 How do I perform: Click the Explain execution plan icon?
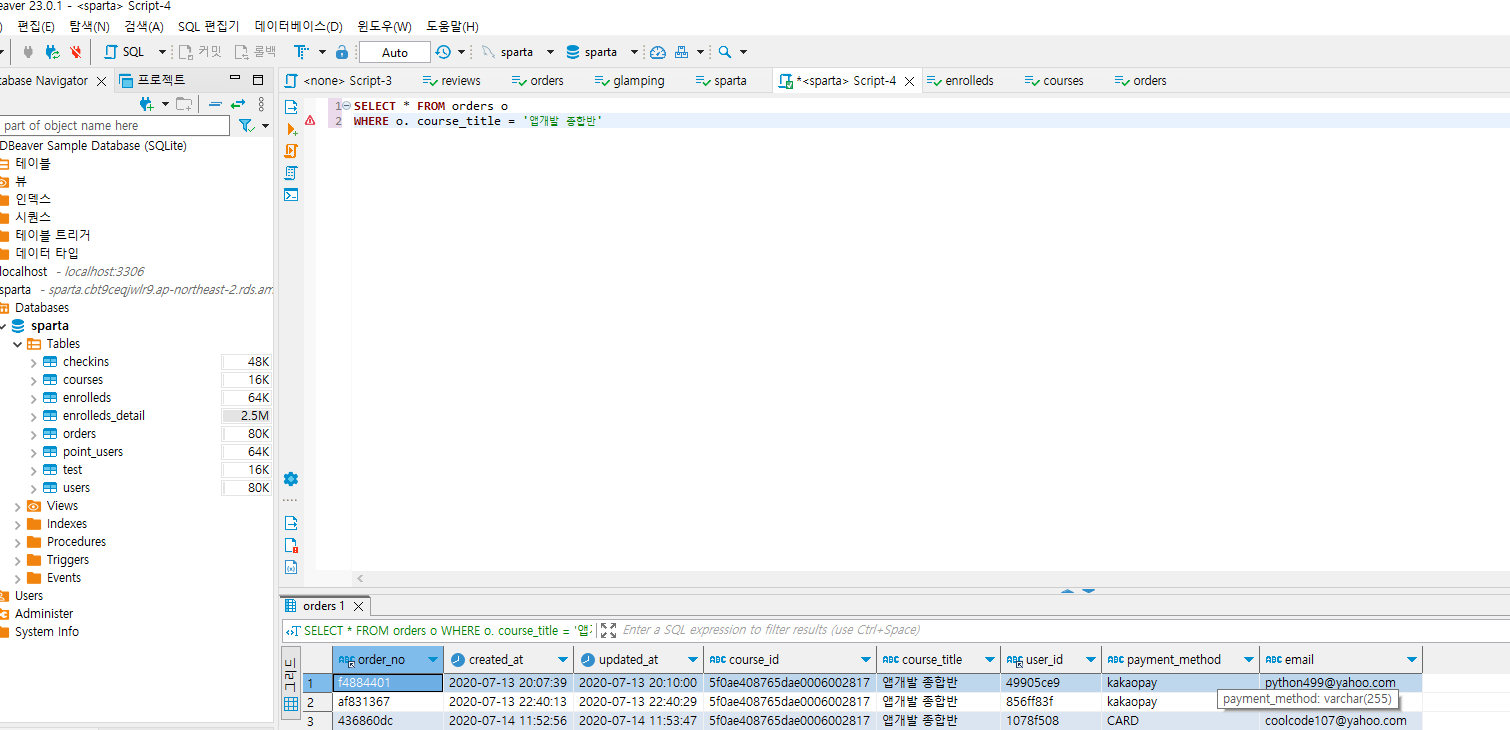(291, 173)
